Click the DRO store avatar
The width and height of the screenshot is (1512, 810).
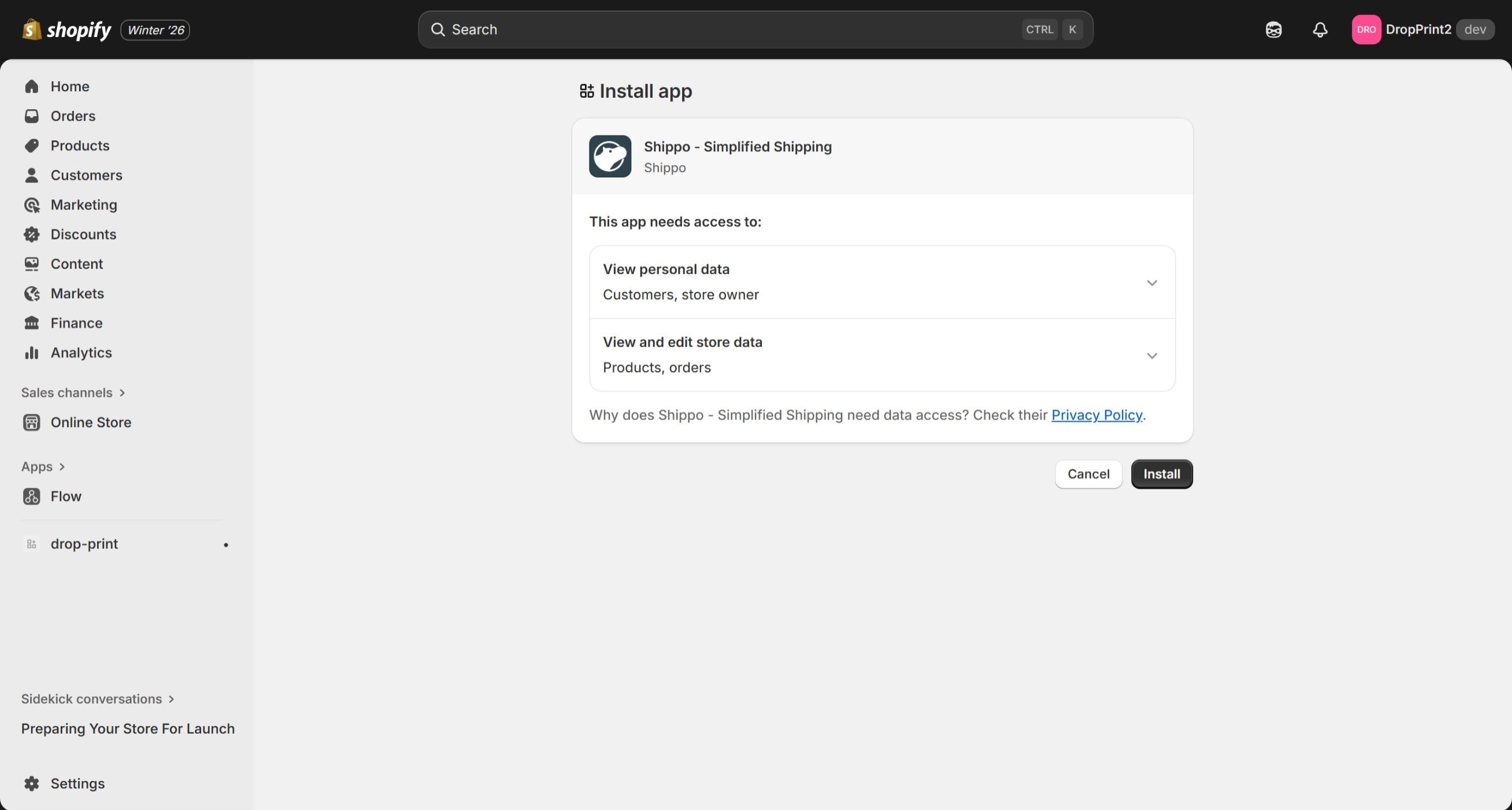(x=1366, y=29)
